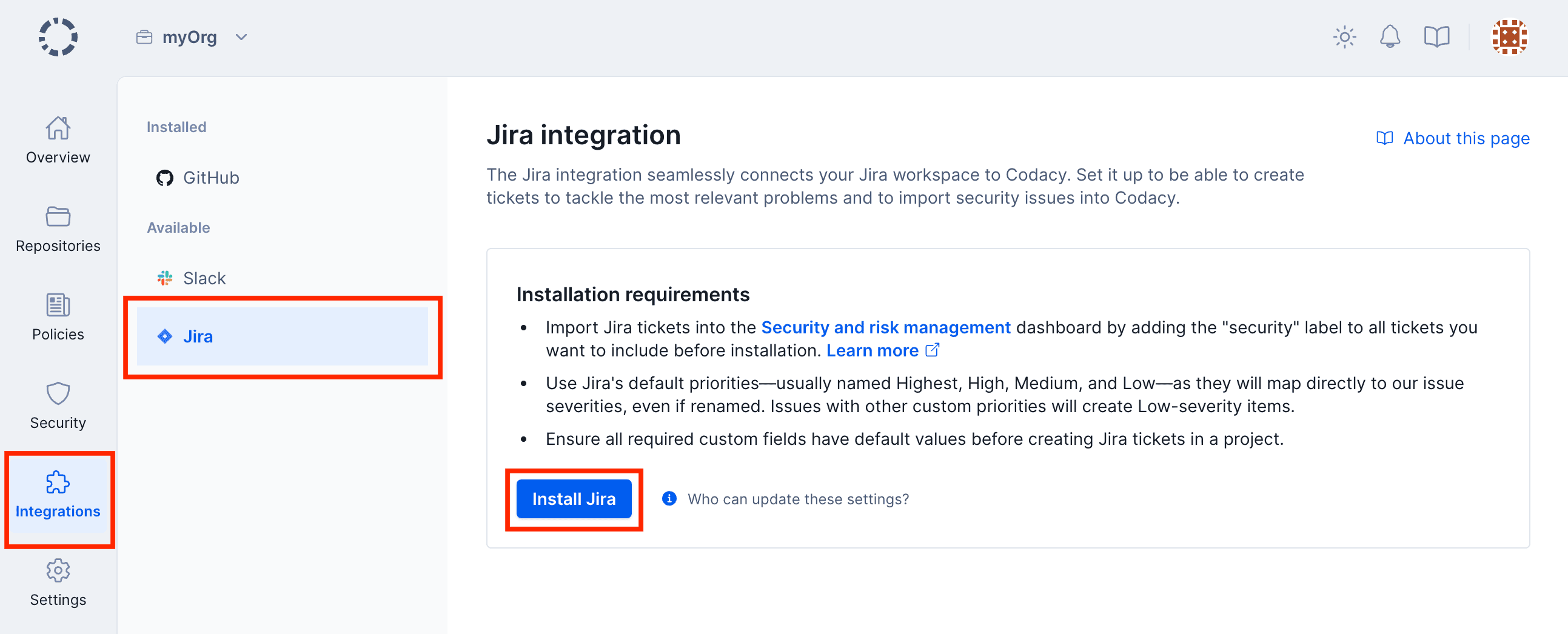Open documentation via the book icon
The height and width of the screenshot is (634, 1568).
(1436, 36)
